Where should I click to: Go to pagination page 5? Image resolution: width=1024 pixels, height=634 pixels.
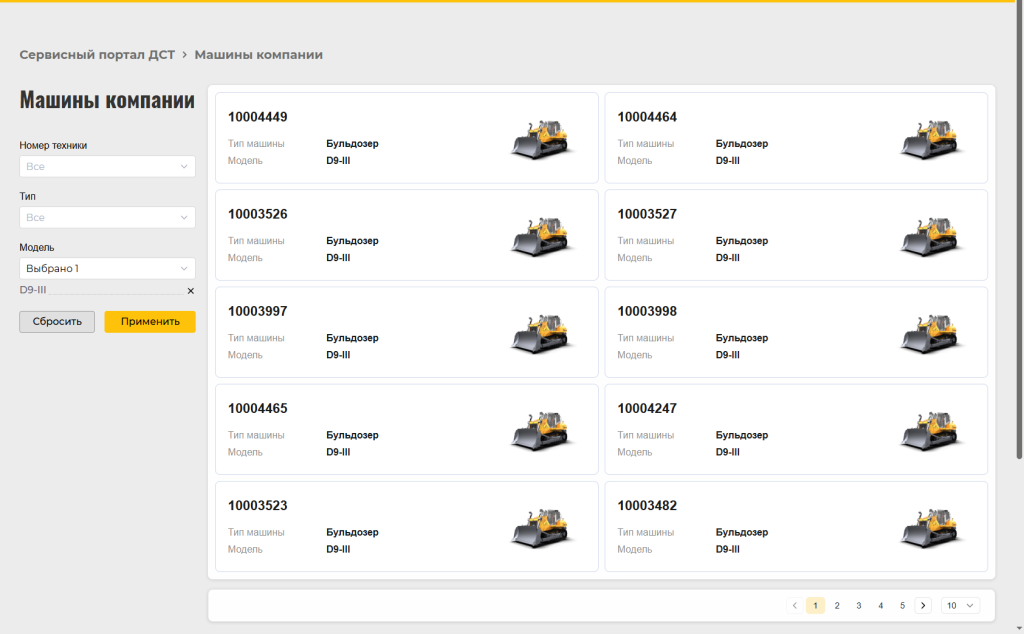(902, 605)
